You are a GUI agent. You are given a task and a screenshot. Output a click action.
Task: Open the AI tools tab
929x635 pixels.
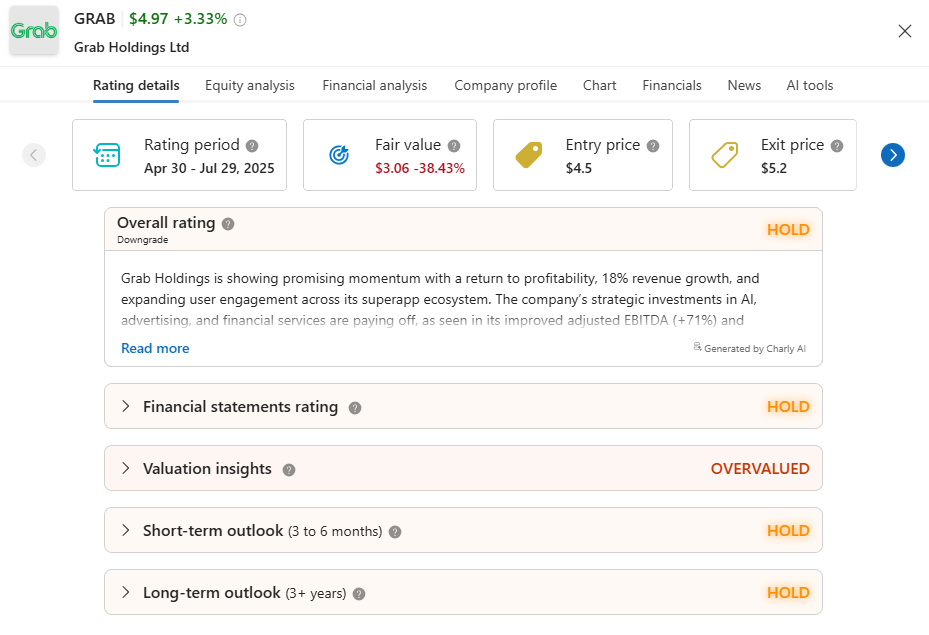pos(809,85)
